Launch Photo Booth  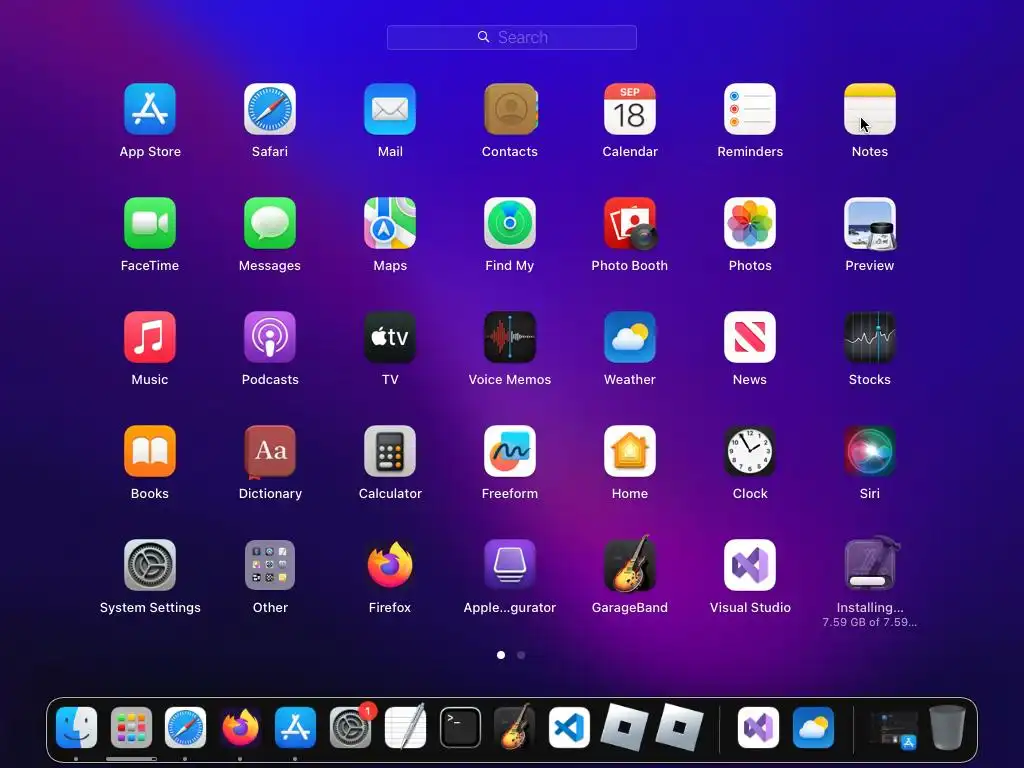[x=630, y=223]
